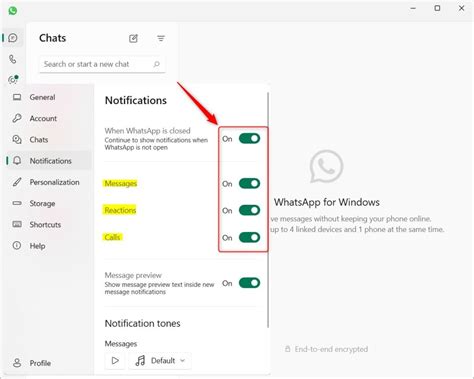Screen dimensions: 474x379
Task: Click the 'Message preview' label
Action: click(133, 275)
